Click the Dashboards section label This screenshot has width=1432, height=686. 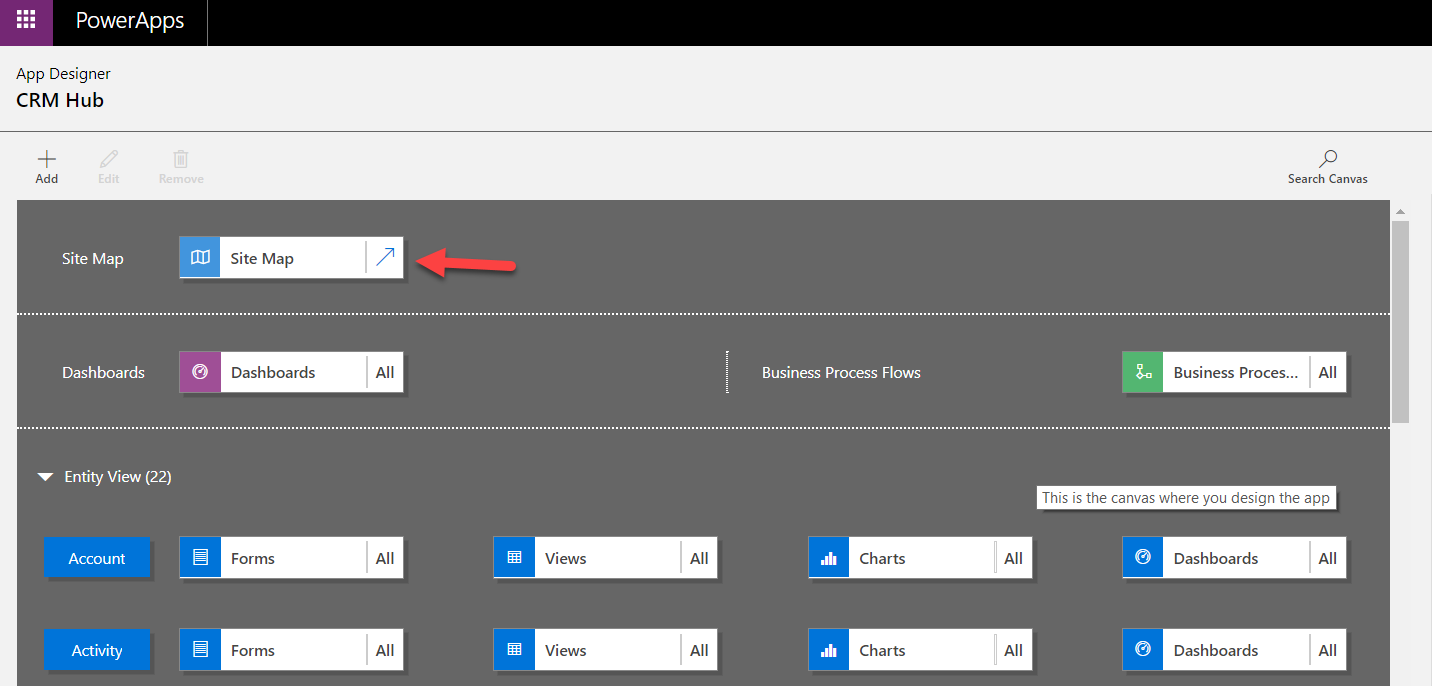(x=103, y=372)
